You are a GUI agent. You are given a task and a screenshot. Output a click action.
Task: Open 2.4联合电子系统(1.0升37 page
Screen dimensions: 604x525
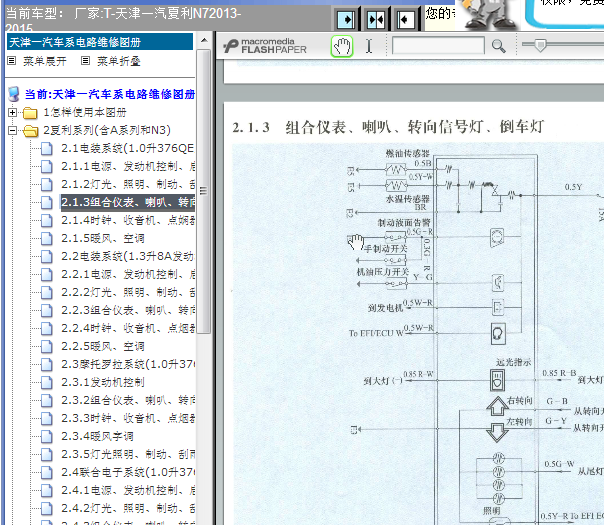[128, 472]
